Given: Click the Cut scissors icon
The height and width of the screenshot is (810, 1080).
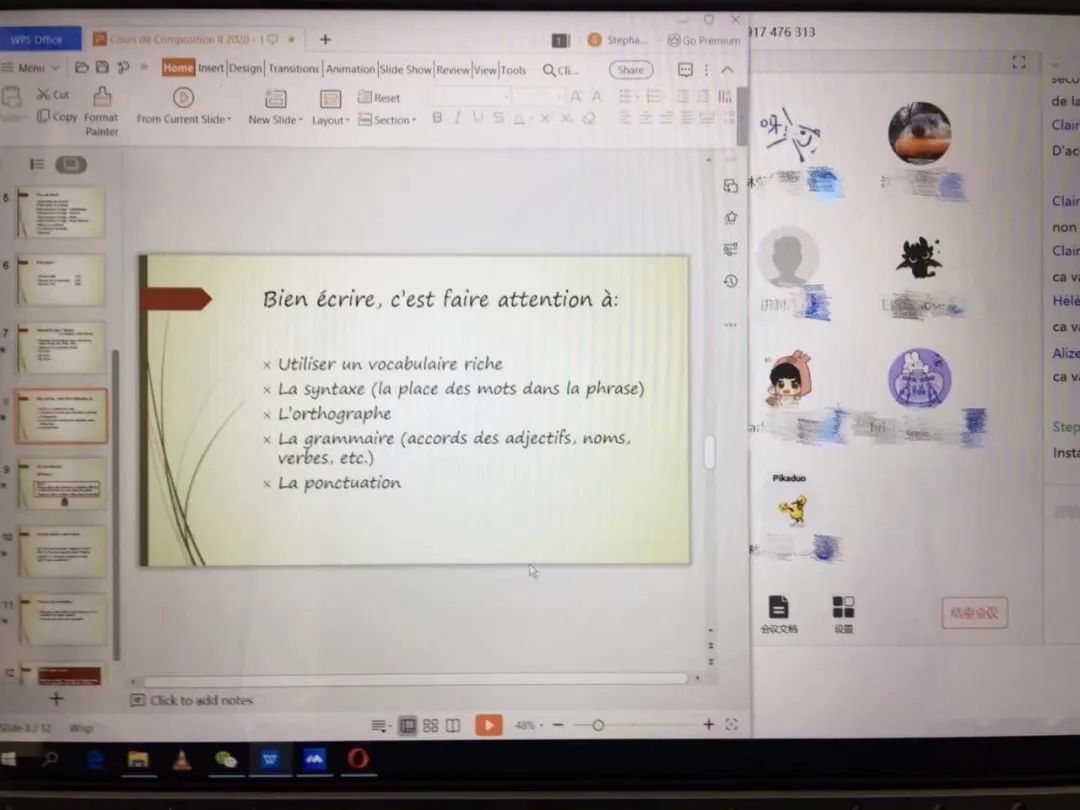Looking at the screenshot, I should tap(44, 95).
